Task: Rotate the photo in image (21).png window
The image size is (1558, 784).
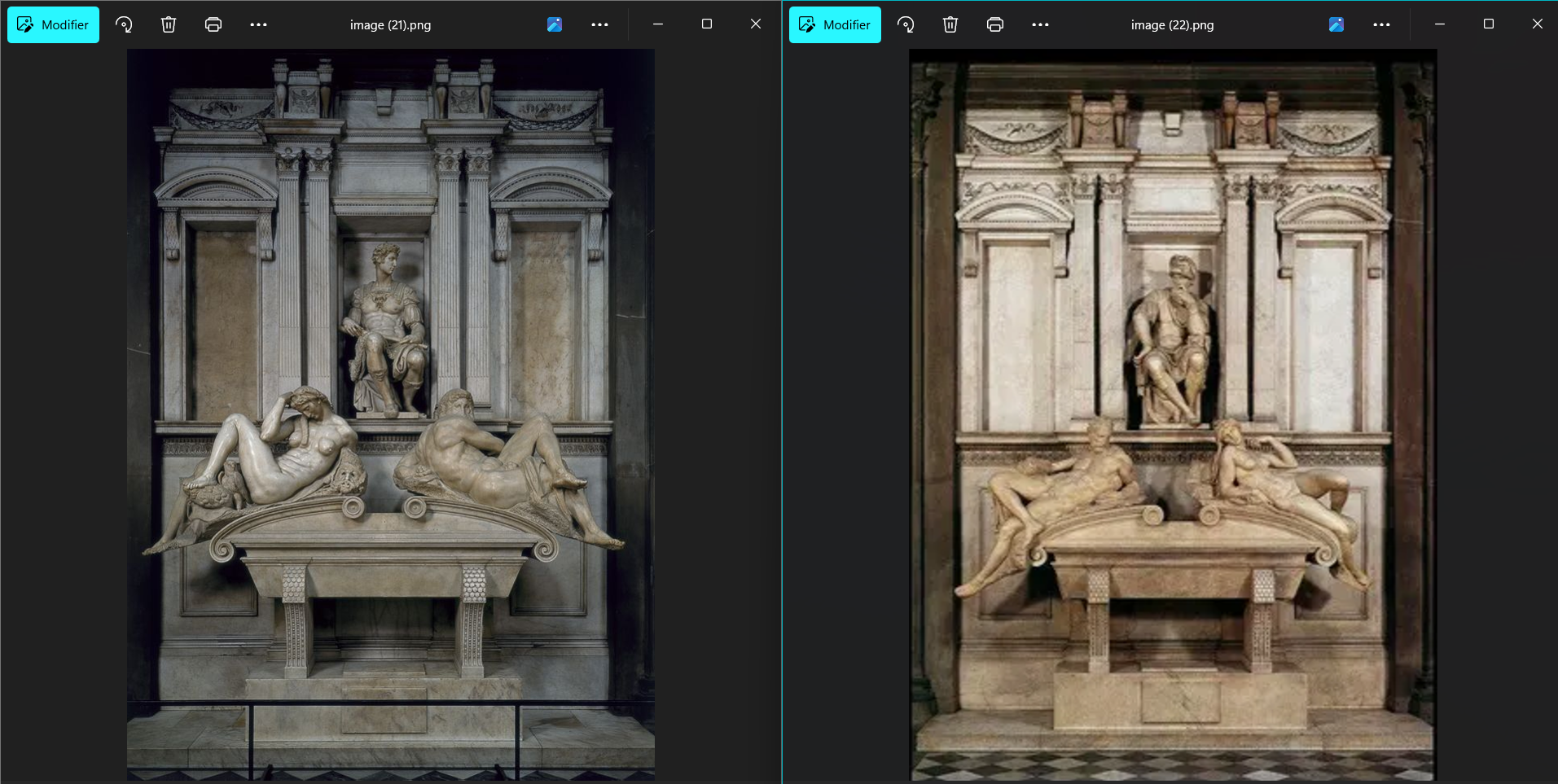Action: coord(124,24)
